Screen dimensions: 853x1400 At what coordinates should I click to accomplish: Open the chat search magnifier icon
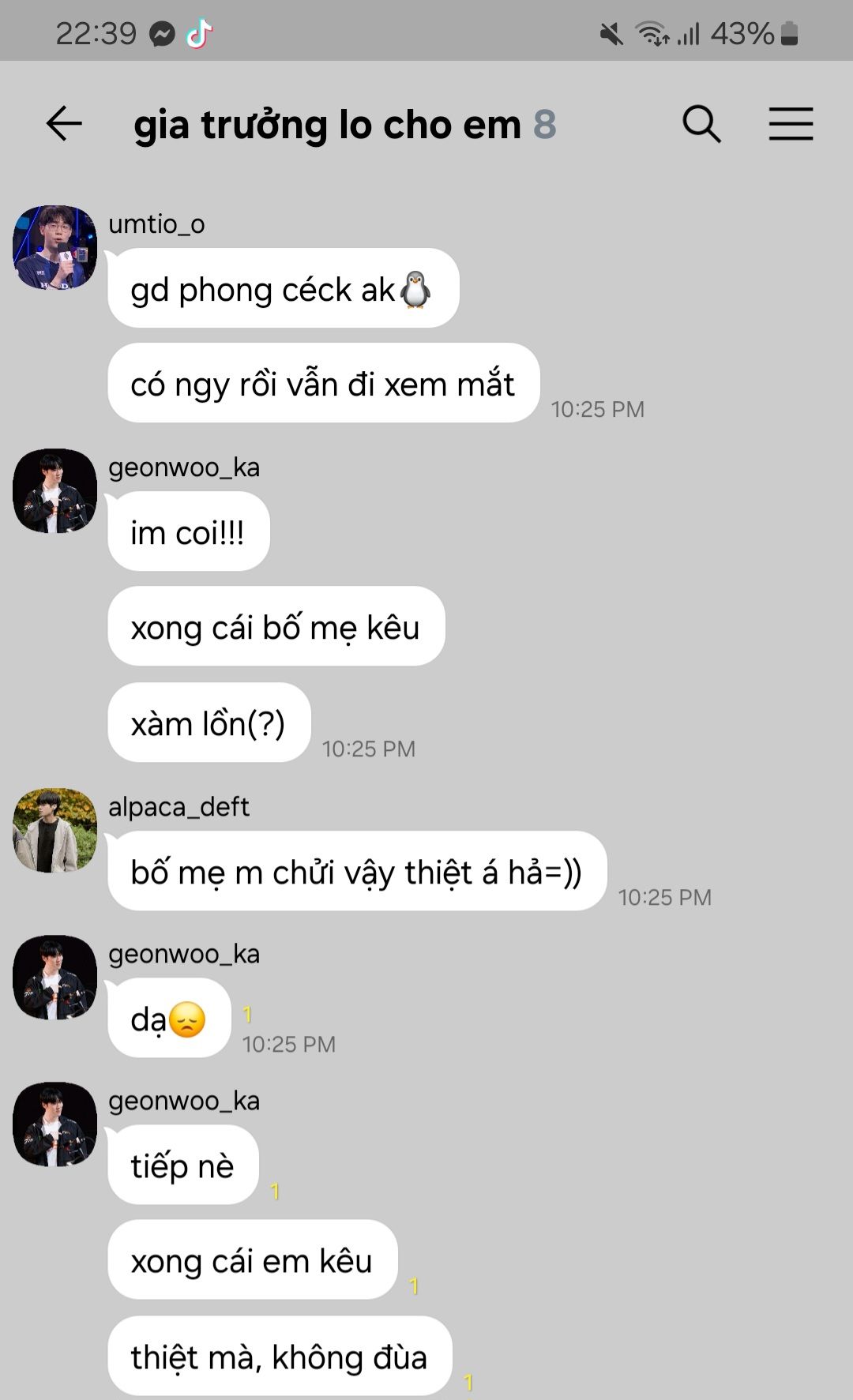coord(701,124)
